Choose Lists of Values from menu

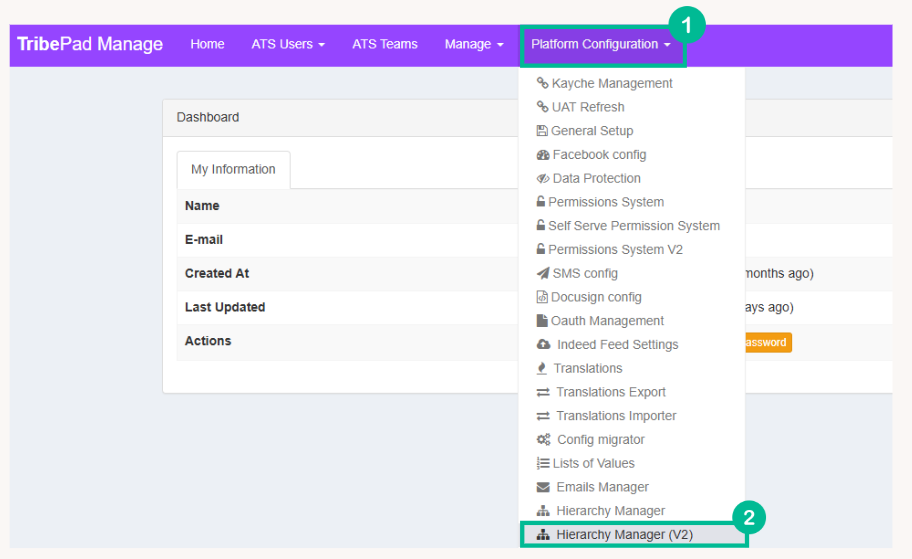(593, 463)
